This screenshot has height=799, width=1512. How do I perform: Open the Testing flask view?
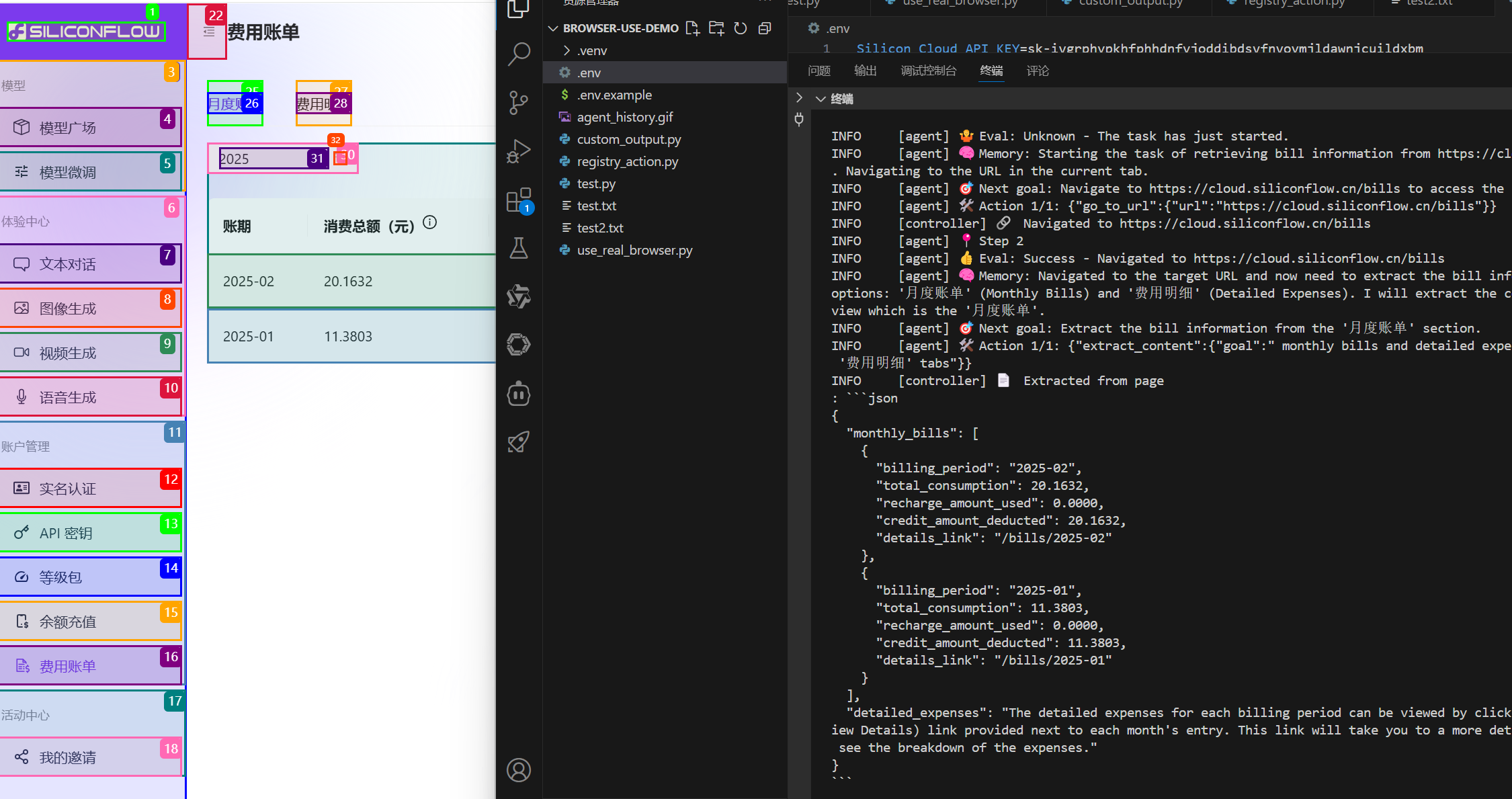tap(519, 249)
